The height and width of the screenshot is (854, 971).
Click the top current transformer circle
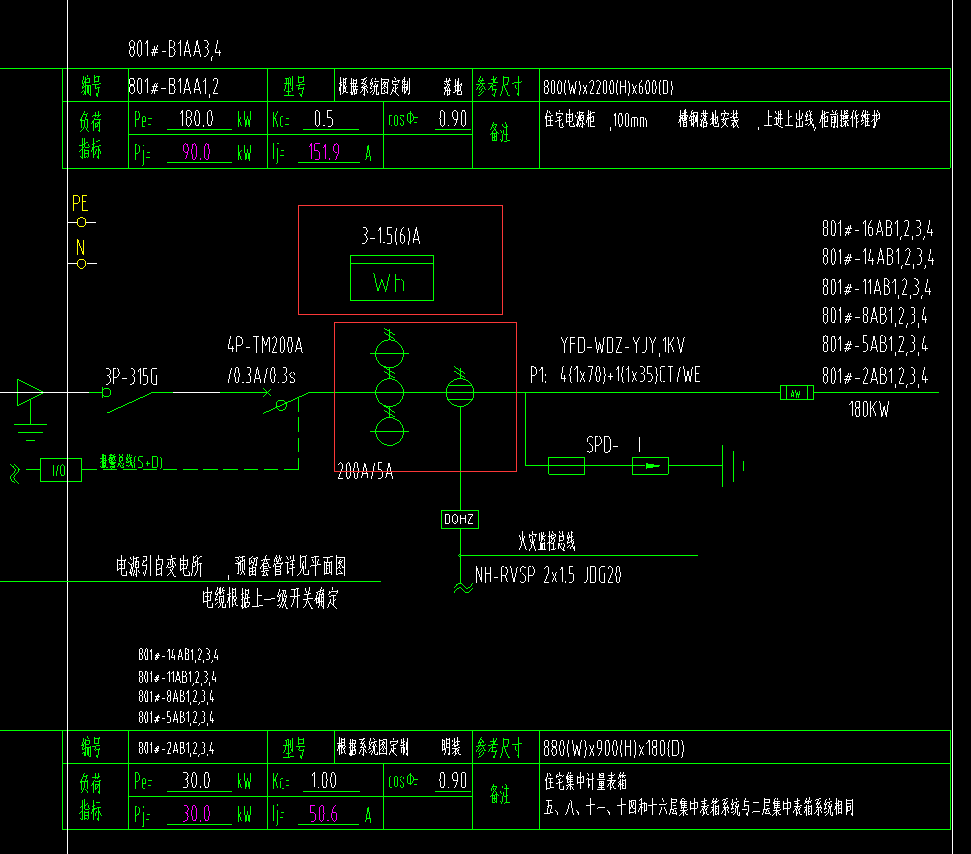click(x=390, y=354)
